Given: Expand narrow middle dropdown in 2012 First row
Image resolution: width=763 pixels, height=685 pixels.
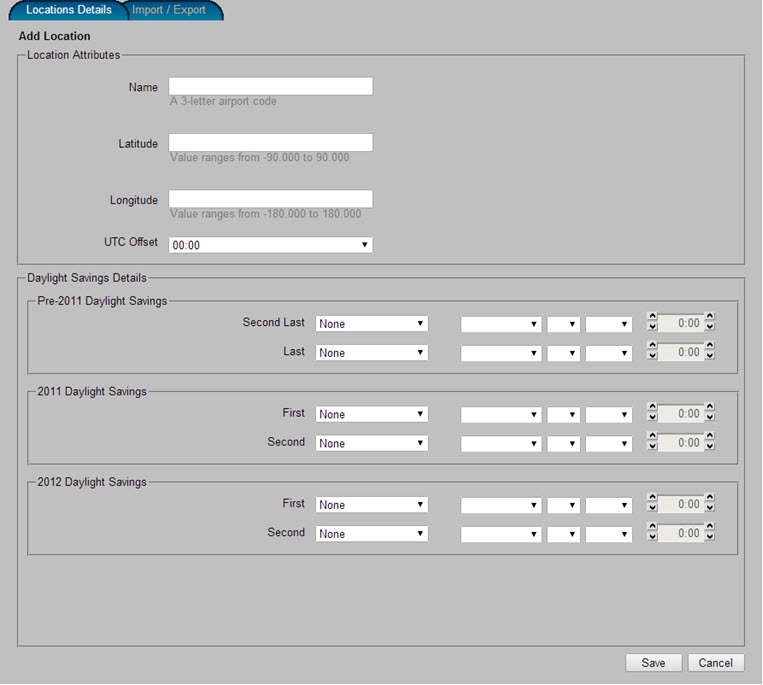Looking at the screenshot, I should coord(563,505).
